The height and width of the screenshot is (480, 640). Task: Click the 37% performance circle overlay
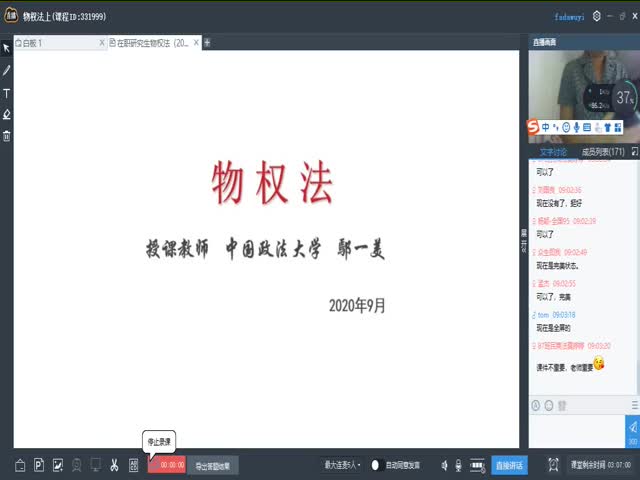[x=624, y=98]
